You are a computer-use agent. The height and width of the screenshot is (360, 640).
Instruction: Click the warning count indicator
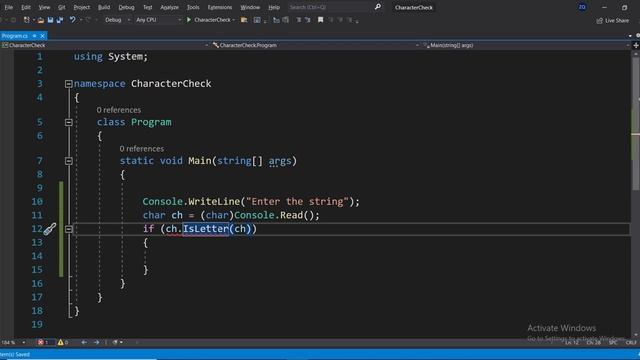click(63, 342)
